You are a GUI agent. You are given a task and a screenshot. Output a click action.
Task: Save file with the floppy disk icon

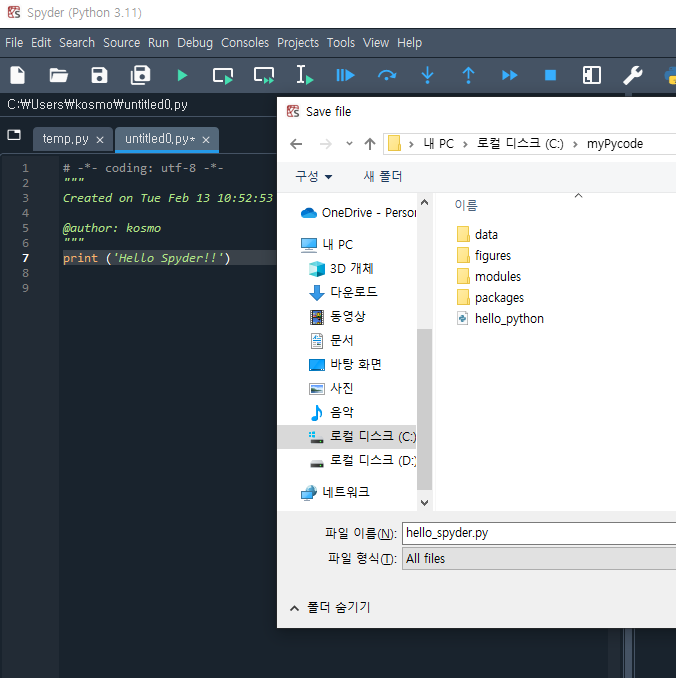pyautogui.click(x=99, y=75)
